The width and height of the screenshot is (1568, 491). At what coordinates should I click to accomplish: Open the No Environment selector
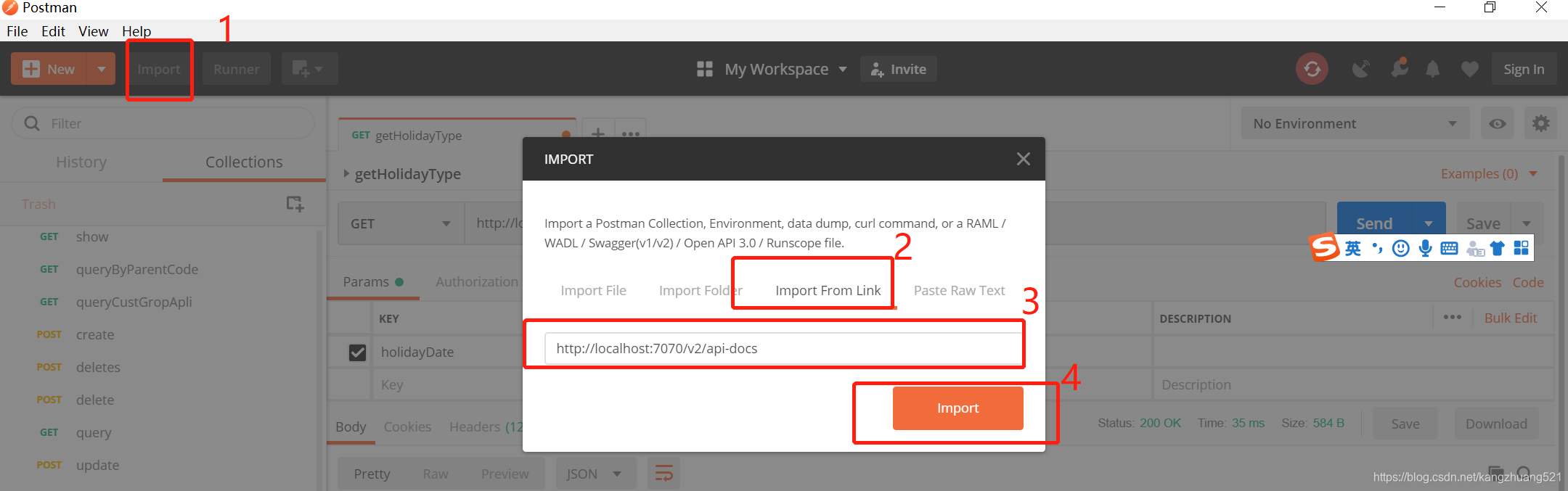1355,123
